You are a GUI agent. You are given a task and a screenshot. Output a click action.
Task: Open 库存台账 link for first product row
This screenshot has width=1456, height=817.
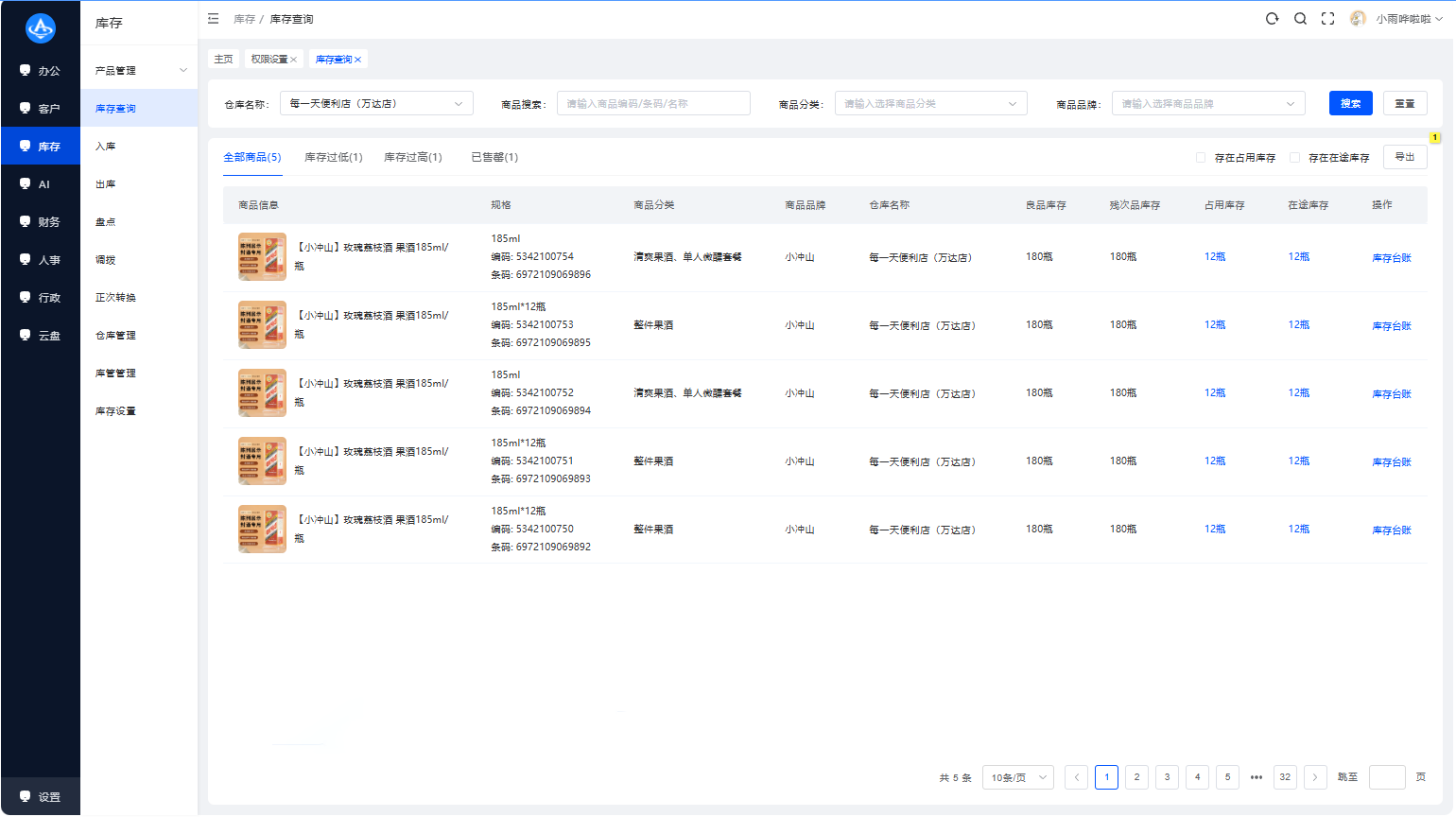click(x=1392, y=258)
